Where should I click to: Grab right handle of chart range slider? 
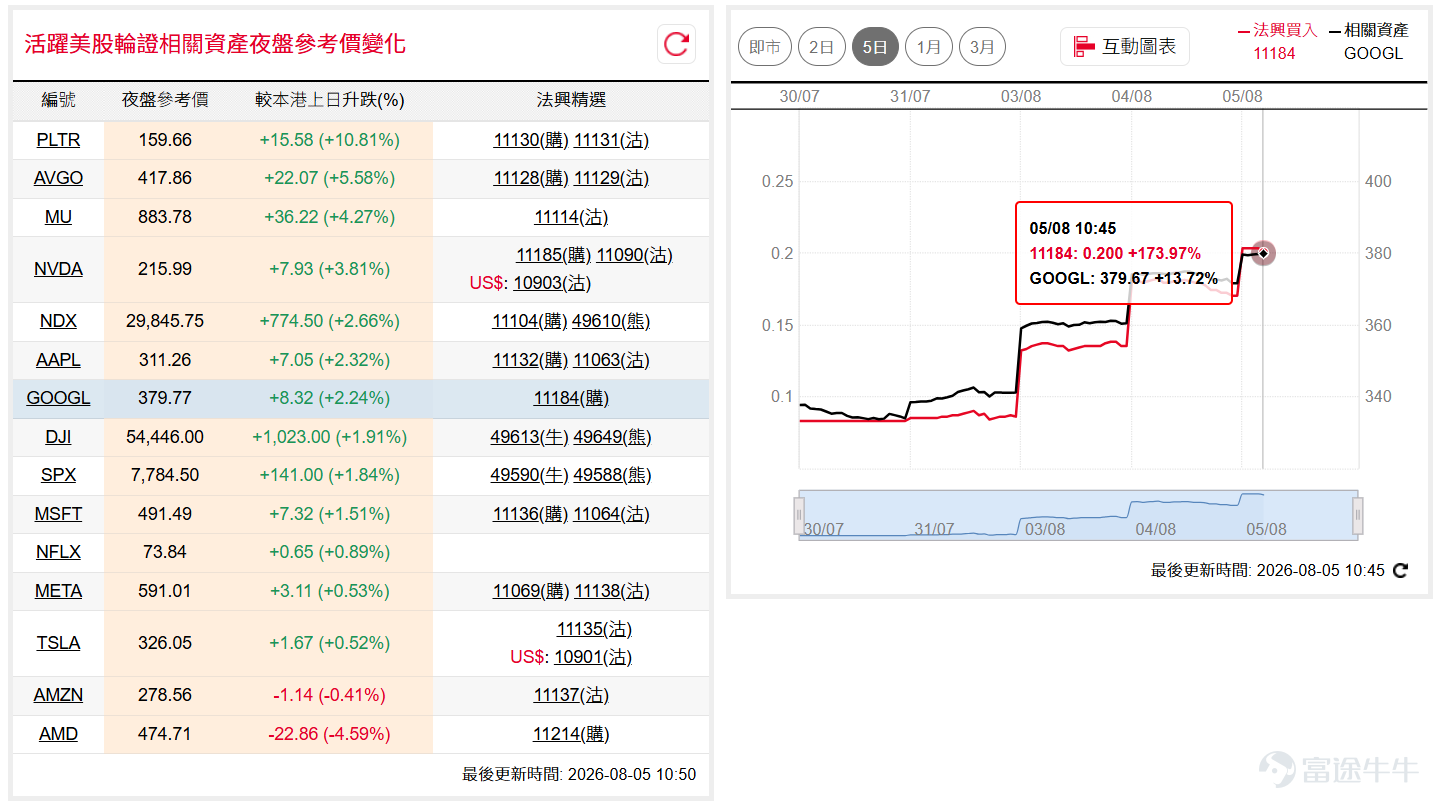[x=1358, y=516]
